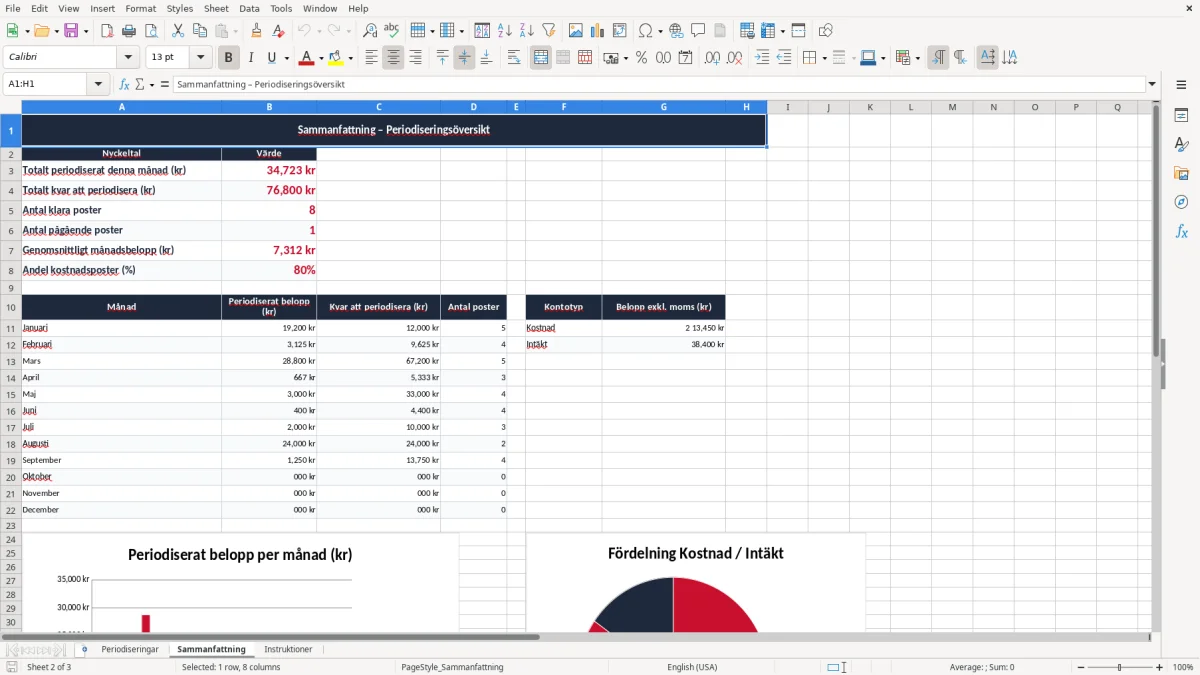
Task: Click the Save document icon
Action: (71, 31)
